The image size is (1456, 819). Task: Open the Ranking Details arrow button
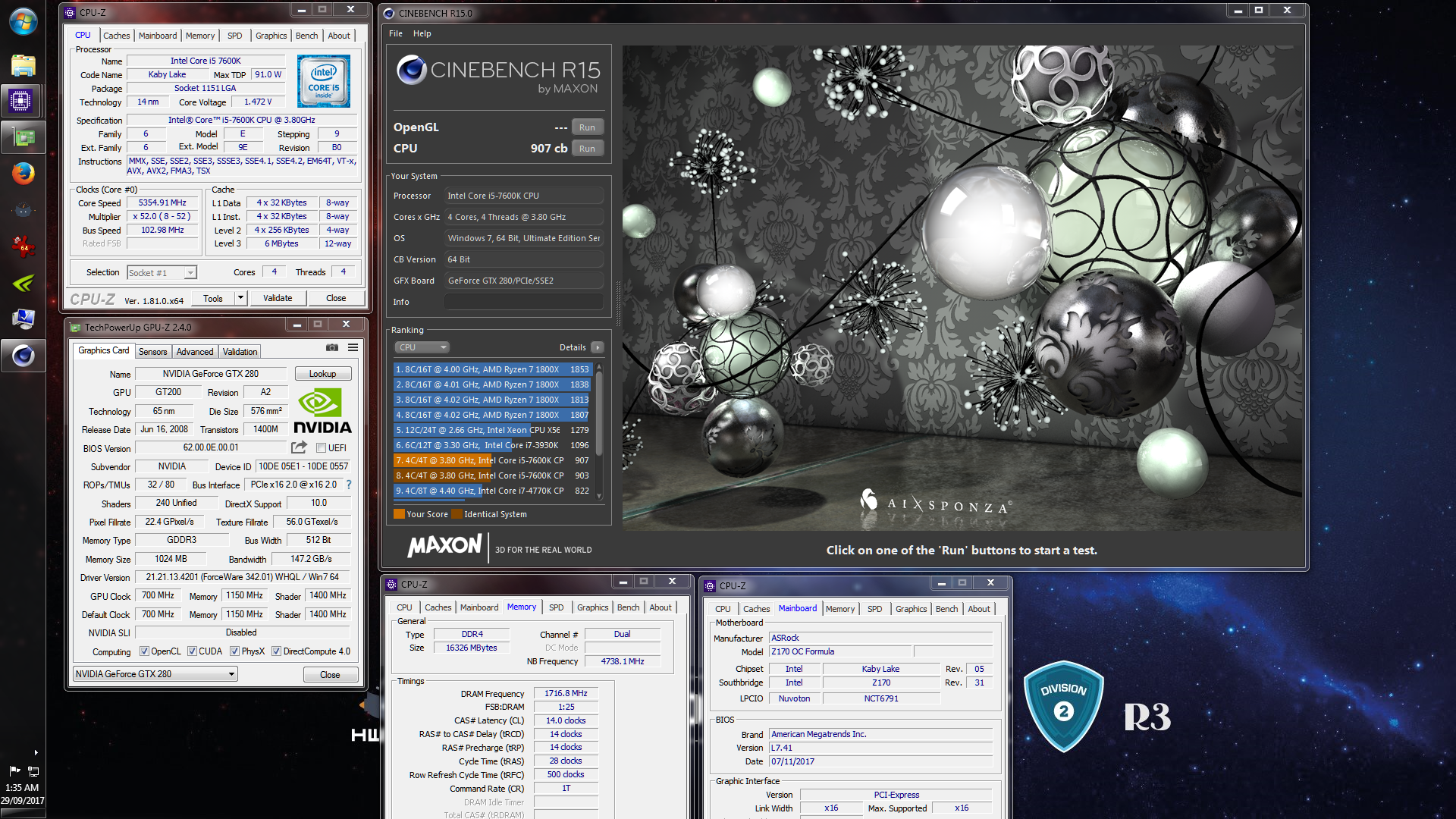point(598,347)
